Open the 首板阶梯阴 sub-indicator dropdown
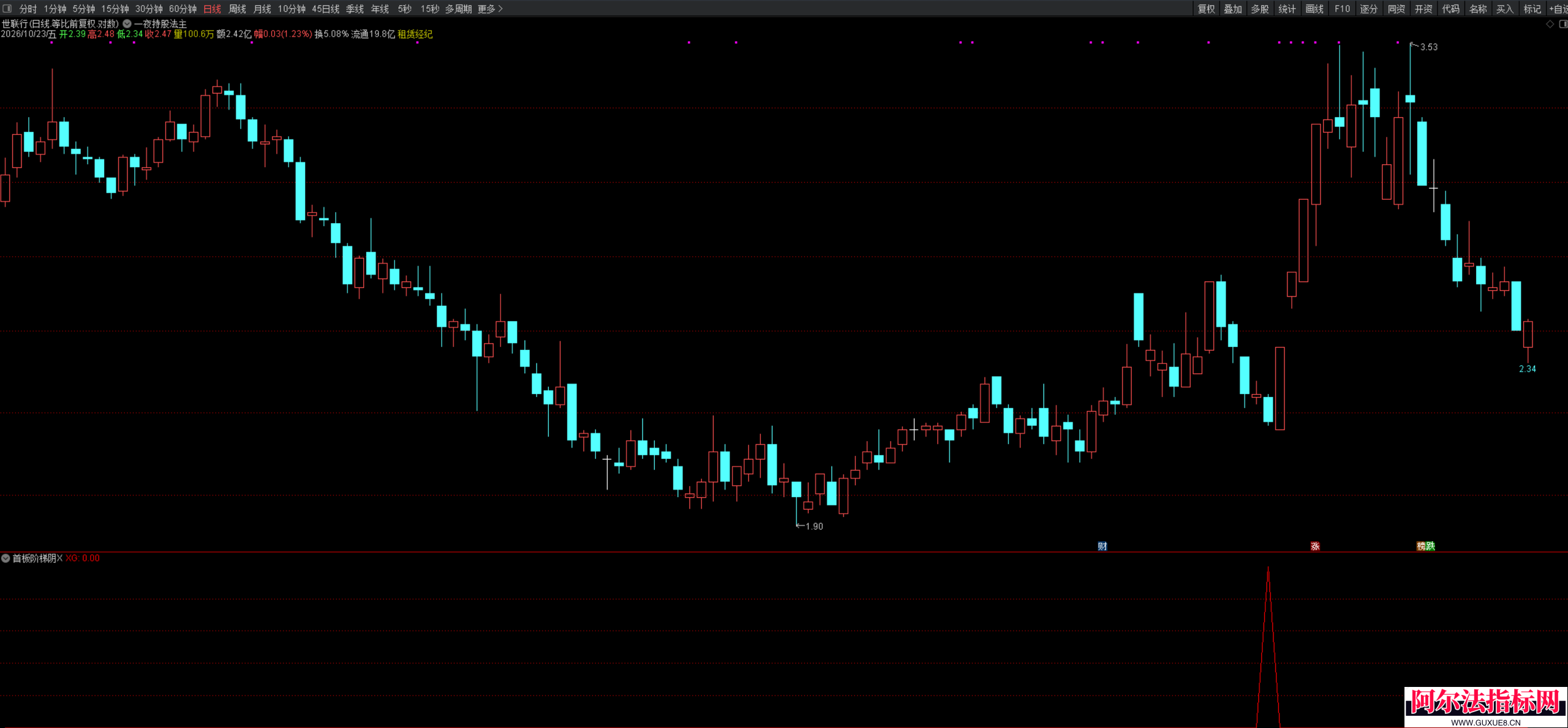The width and height of the screenshot is (1568, 728). (6, 558)
